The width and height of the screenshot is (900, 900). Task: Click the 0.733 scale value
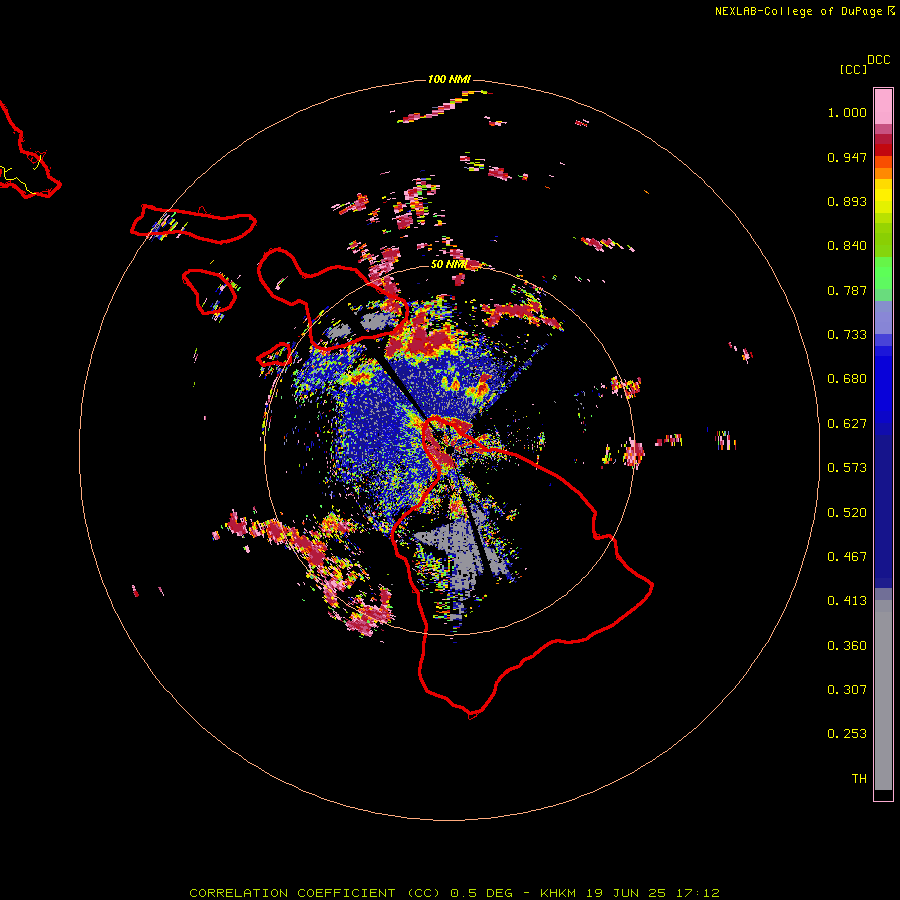click(x=847, y=335)
